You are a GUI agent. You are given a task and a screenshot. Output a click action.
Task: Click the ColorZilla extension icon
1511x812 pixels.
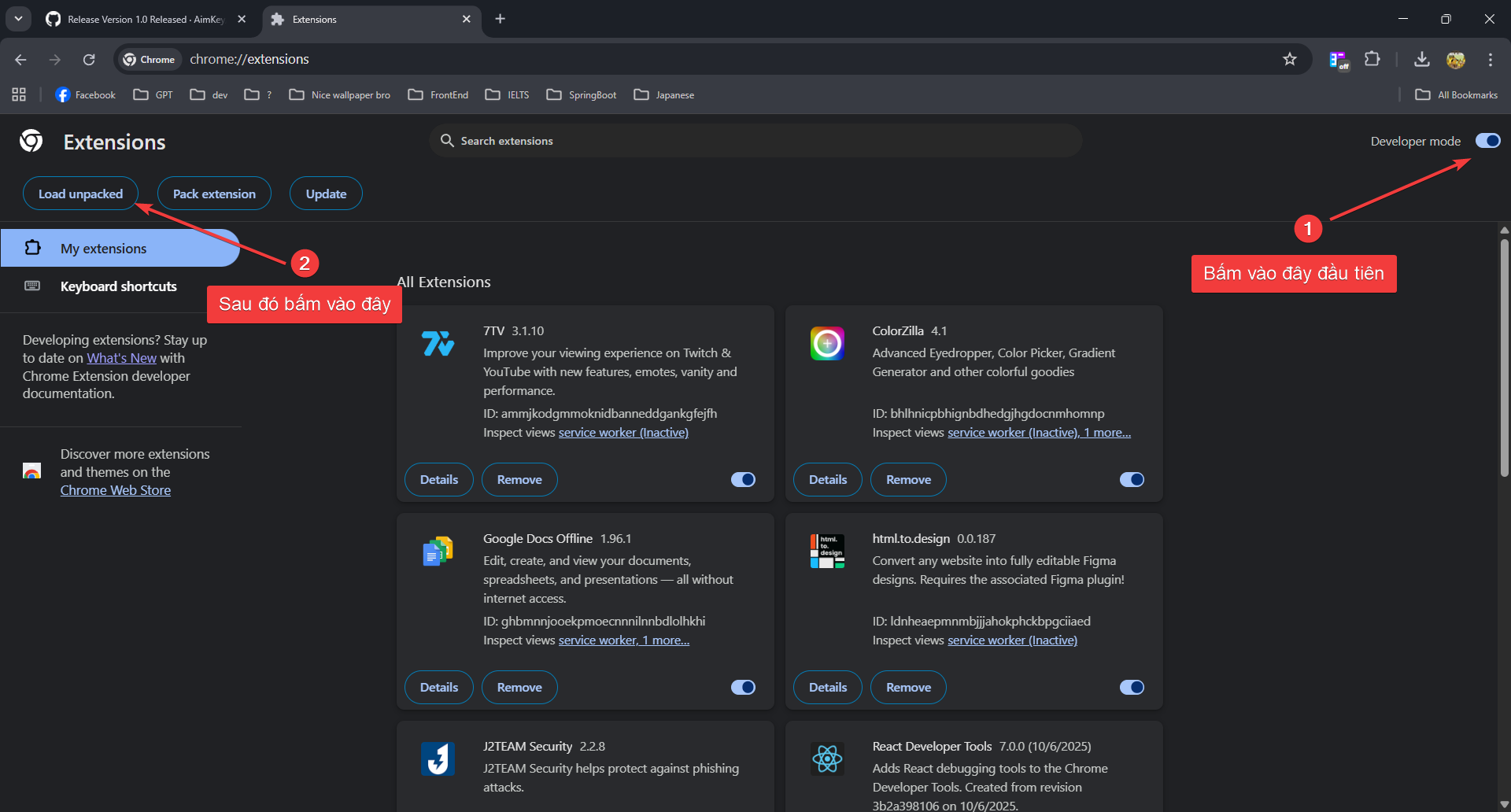pyautogui.click(x=827, y=344)
